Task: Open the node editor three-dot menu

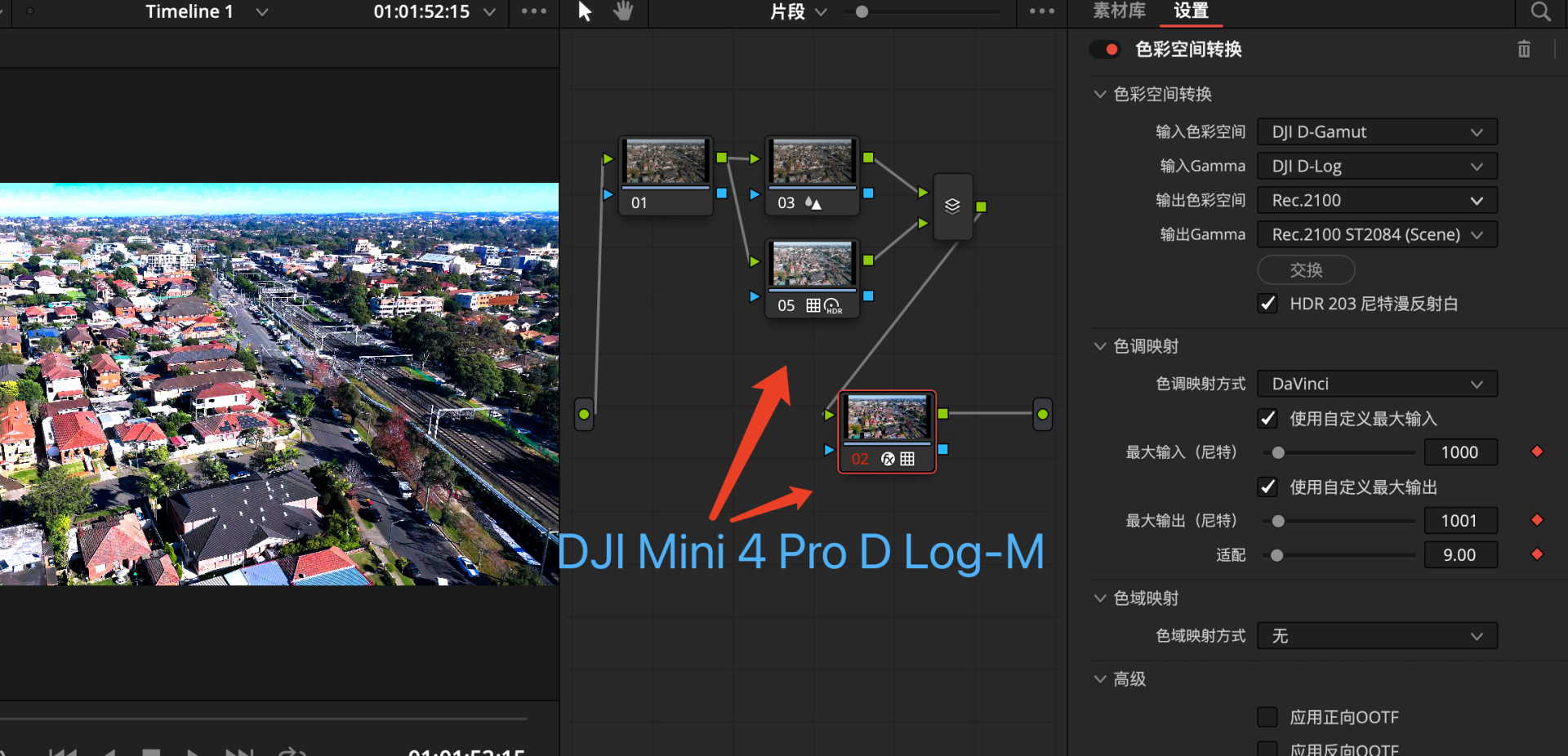Action: coord(1042,11)
